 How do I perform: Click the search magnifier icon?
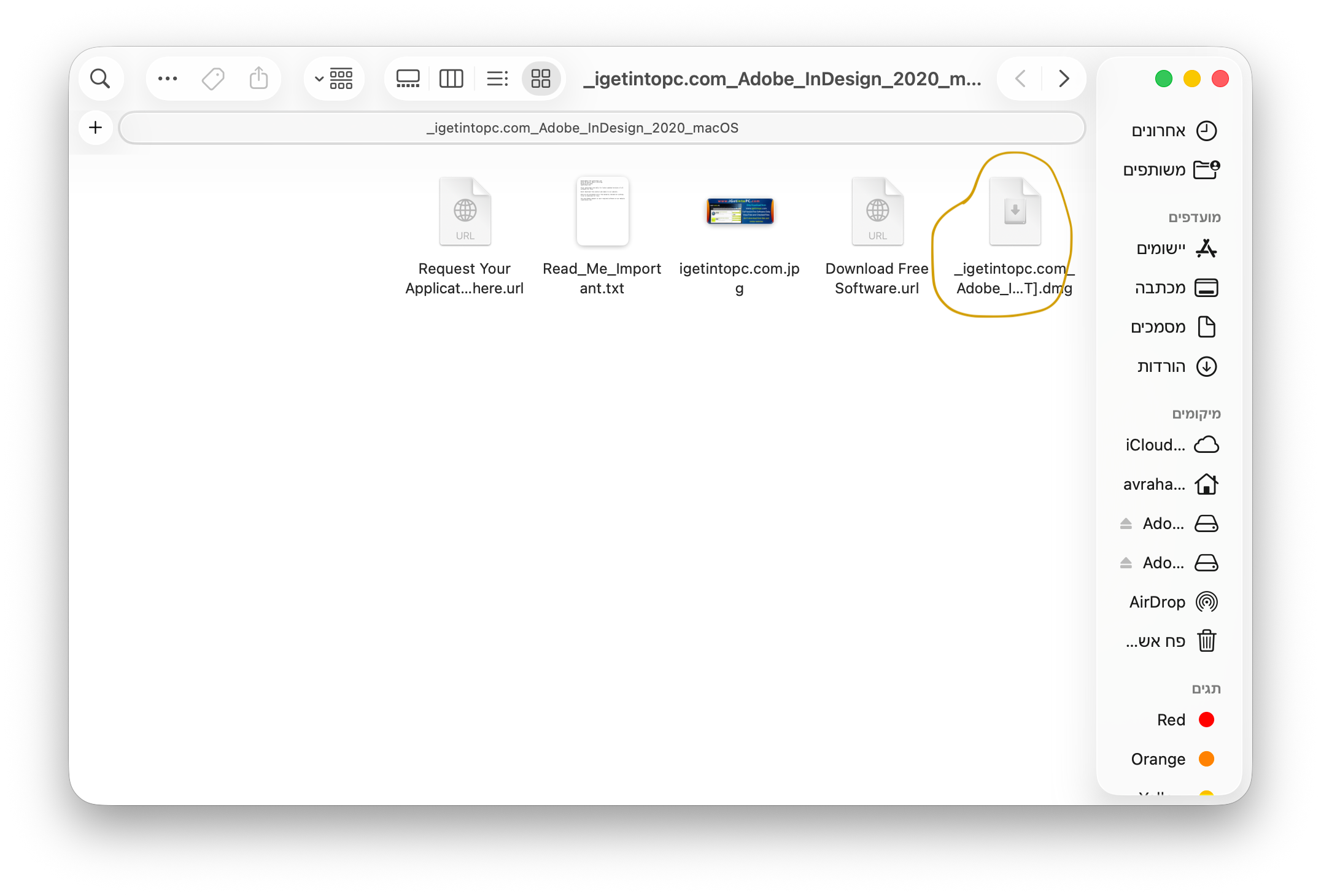pyautogui.click(x=100, y=79)
